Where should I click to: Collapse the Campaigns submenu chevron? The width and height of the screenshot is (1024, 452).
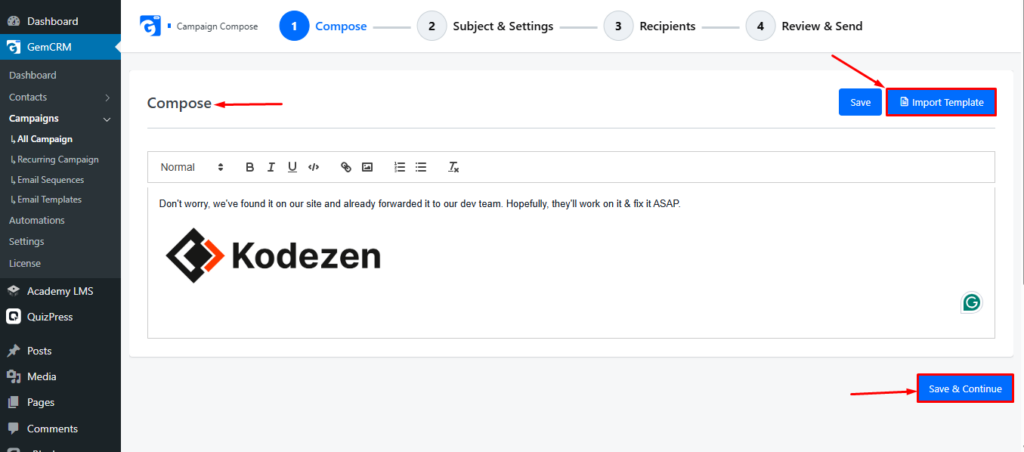[x=108, y=119]
